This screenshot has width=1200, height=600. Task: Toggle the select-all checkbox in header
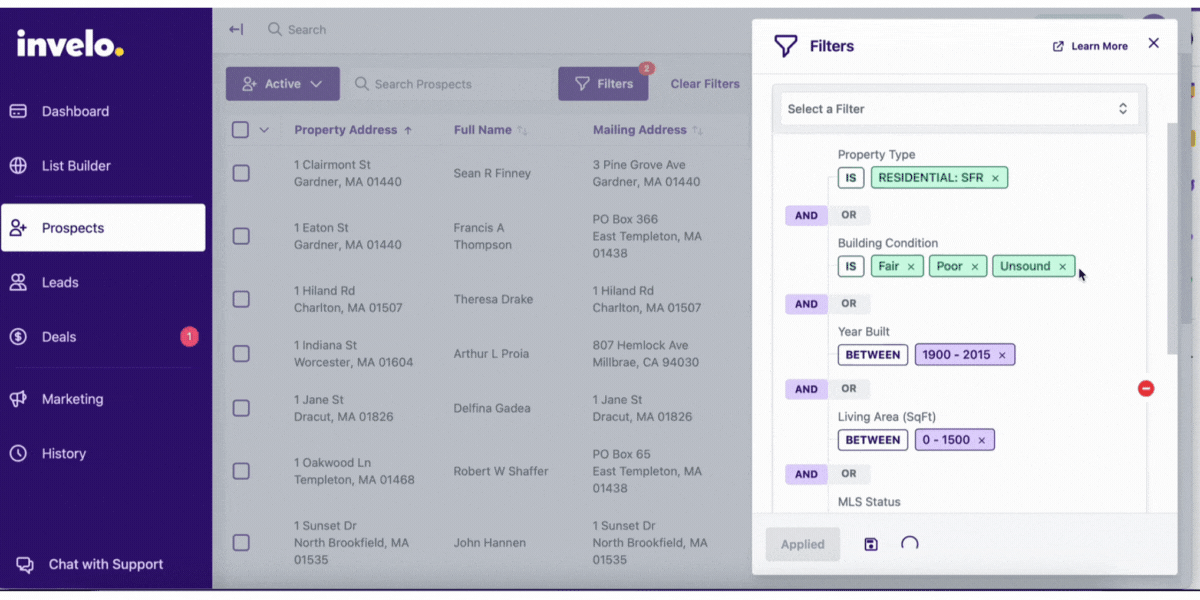click(241, 130)
